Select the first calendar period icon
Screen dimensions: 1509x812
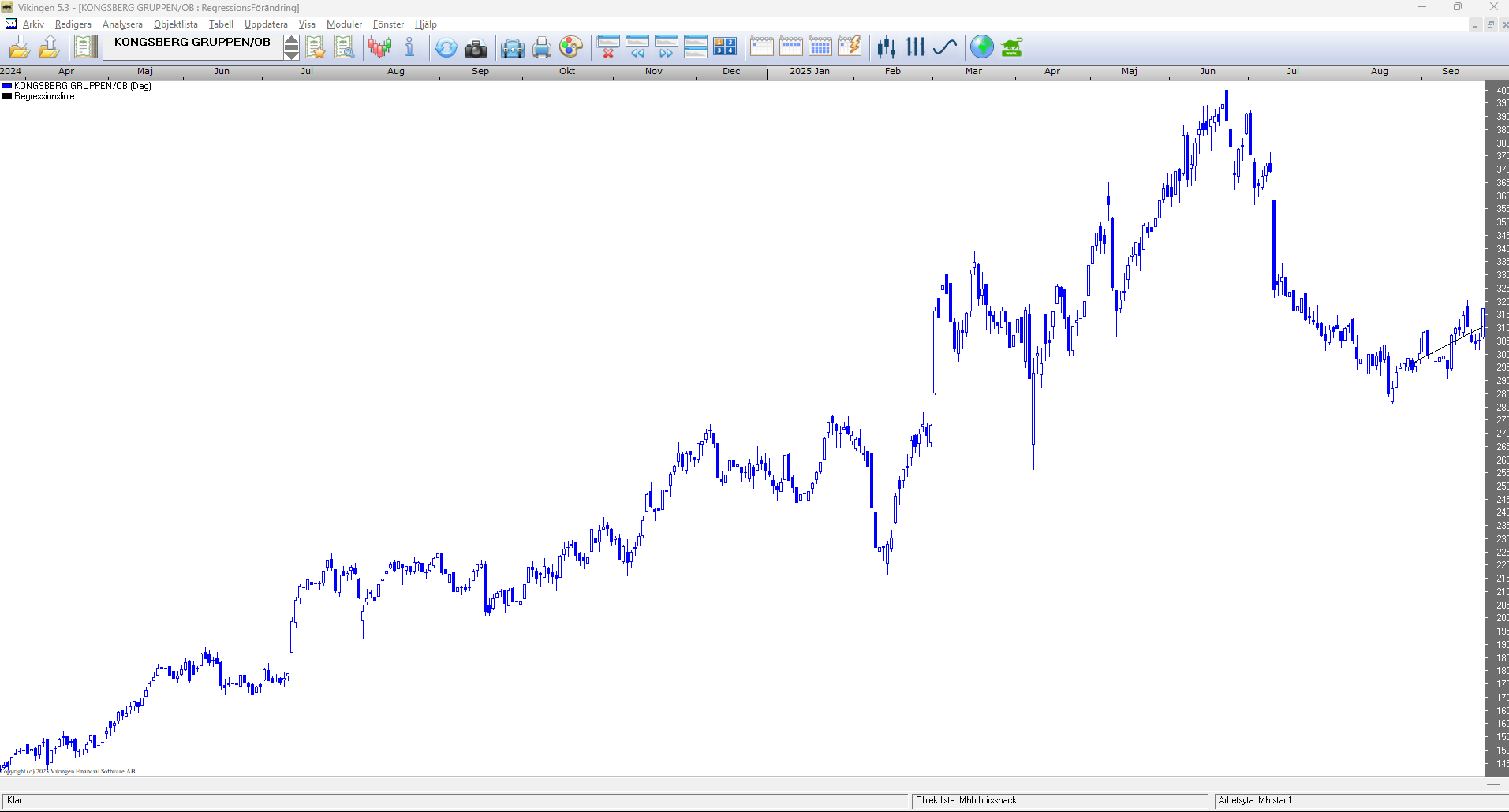[761, 47]
